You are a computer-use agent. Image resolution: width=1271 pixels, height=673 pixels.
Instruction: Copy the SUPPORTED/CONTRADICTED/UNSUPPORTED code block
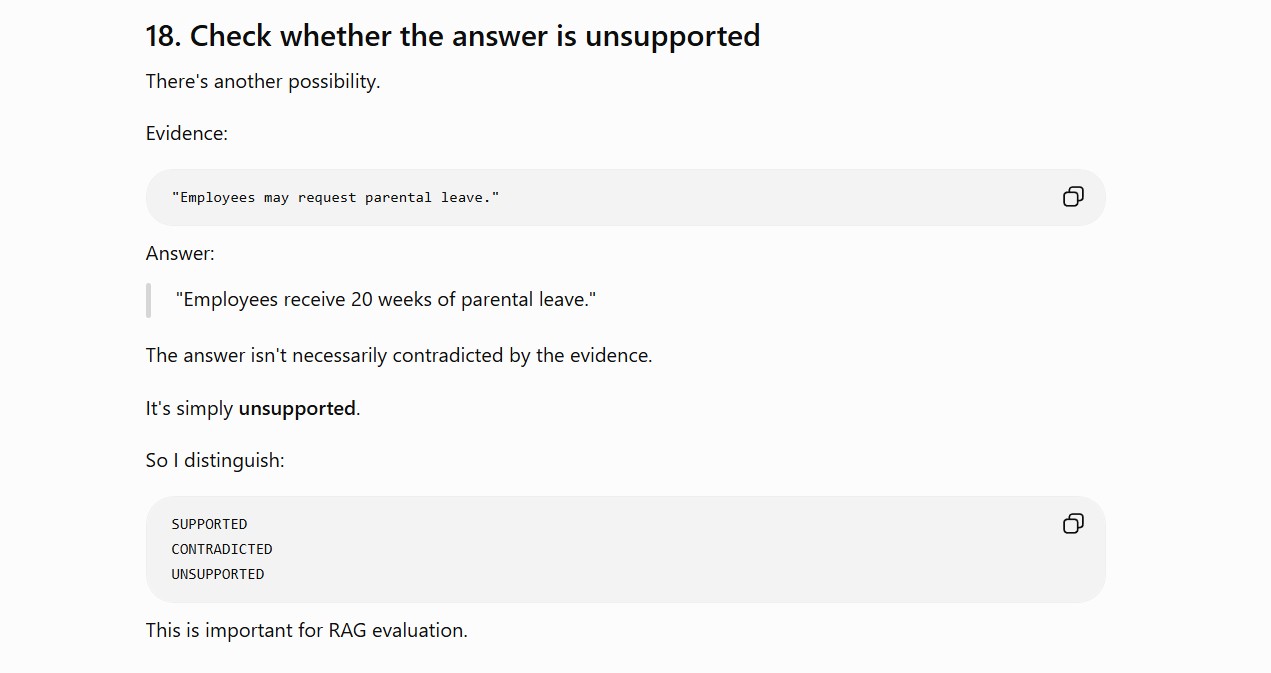click(1073, 524)
